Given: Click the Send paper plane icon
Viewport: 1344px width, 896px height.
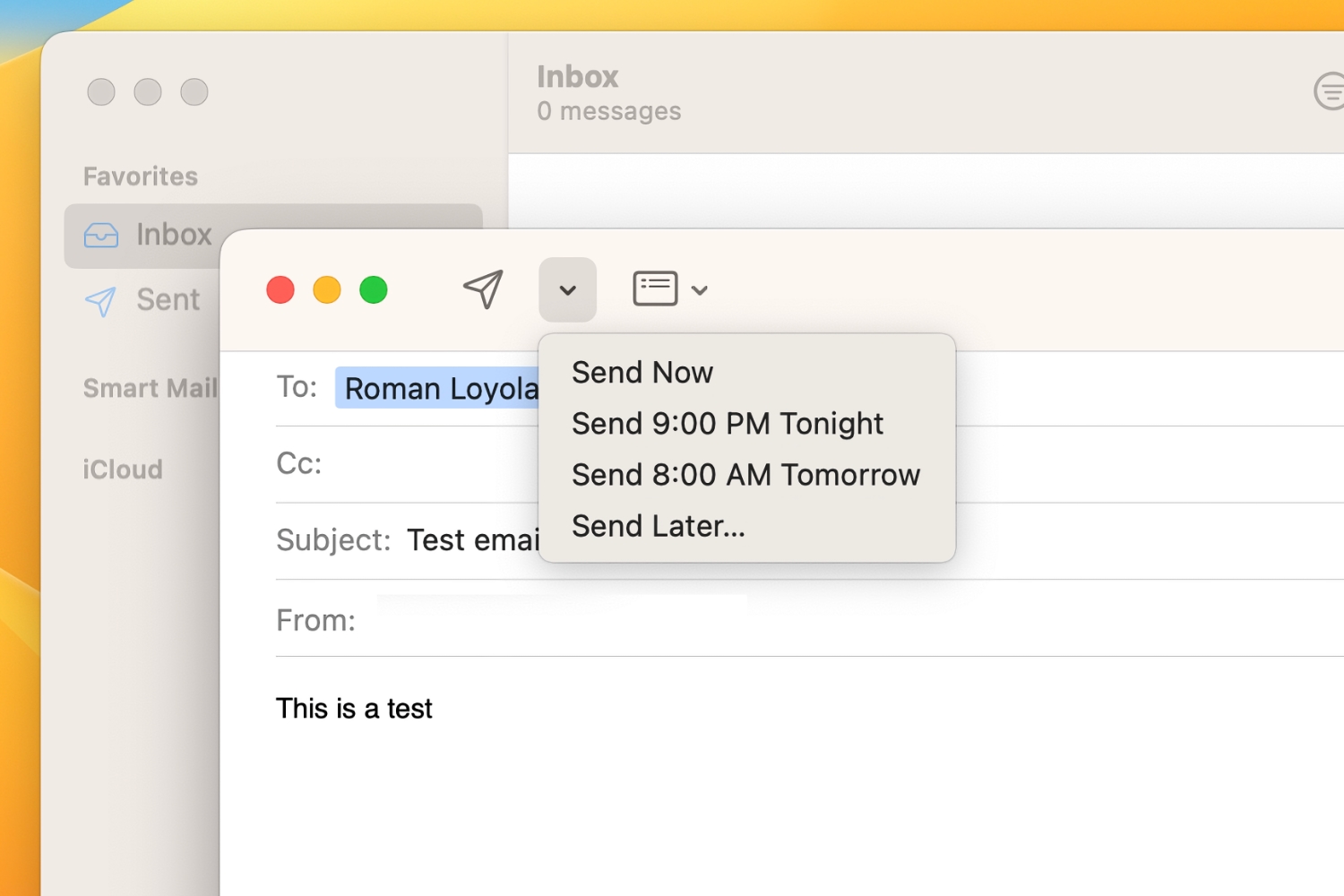Looking at the screenshot, I should 483,289.
